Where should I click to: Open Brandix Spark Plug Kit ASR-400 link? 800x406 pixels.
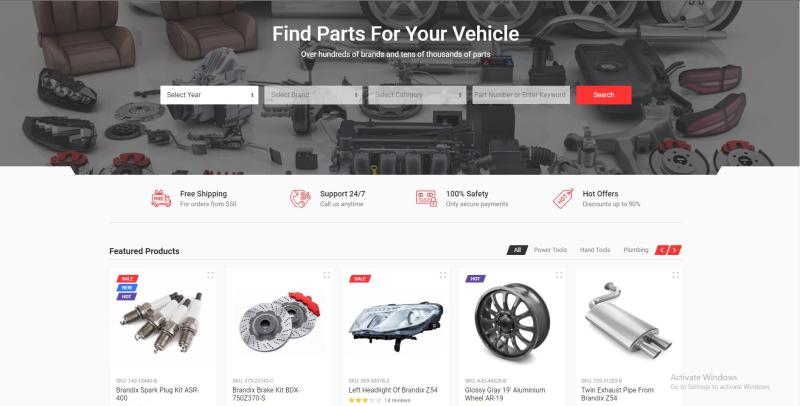[157, 394]
